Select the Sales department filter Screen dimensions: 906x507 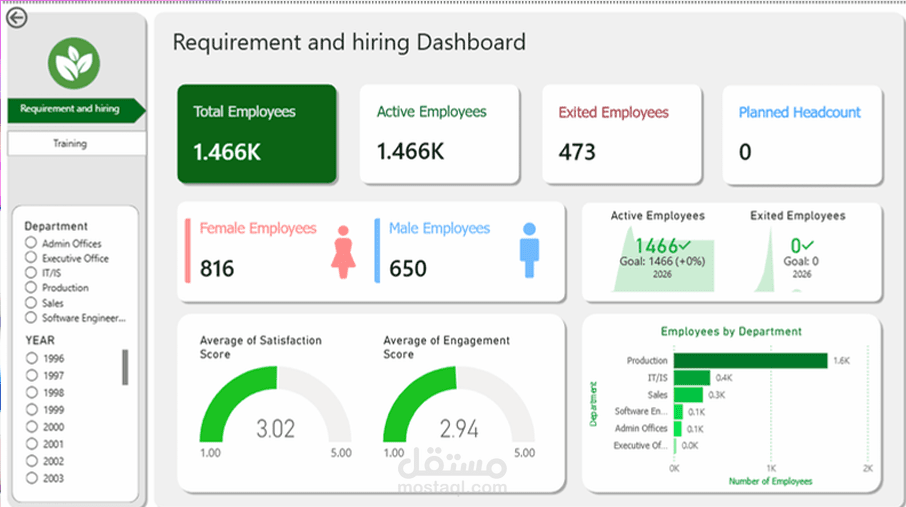point(31,302)
